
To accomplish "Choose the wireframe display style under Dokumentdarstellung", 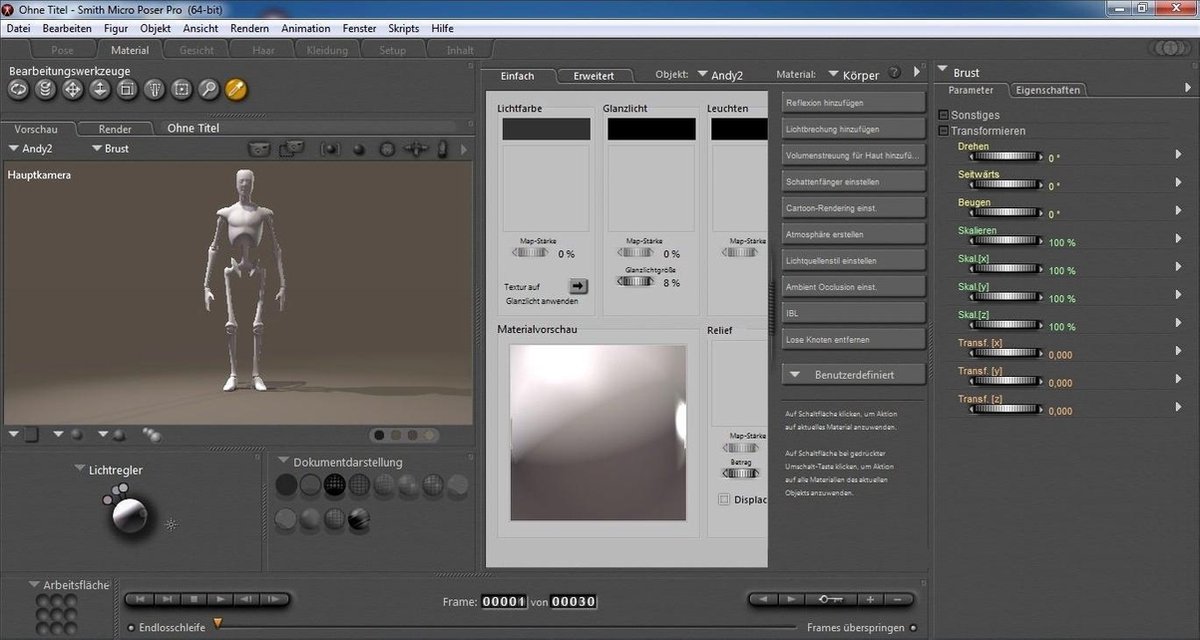I will pos(333,484).
